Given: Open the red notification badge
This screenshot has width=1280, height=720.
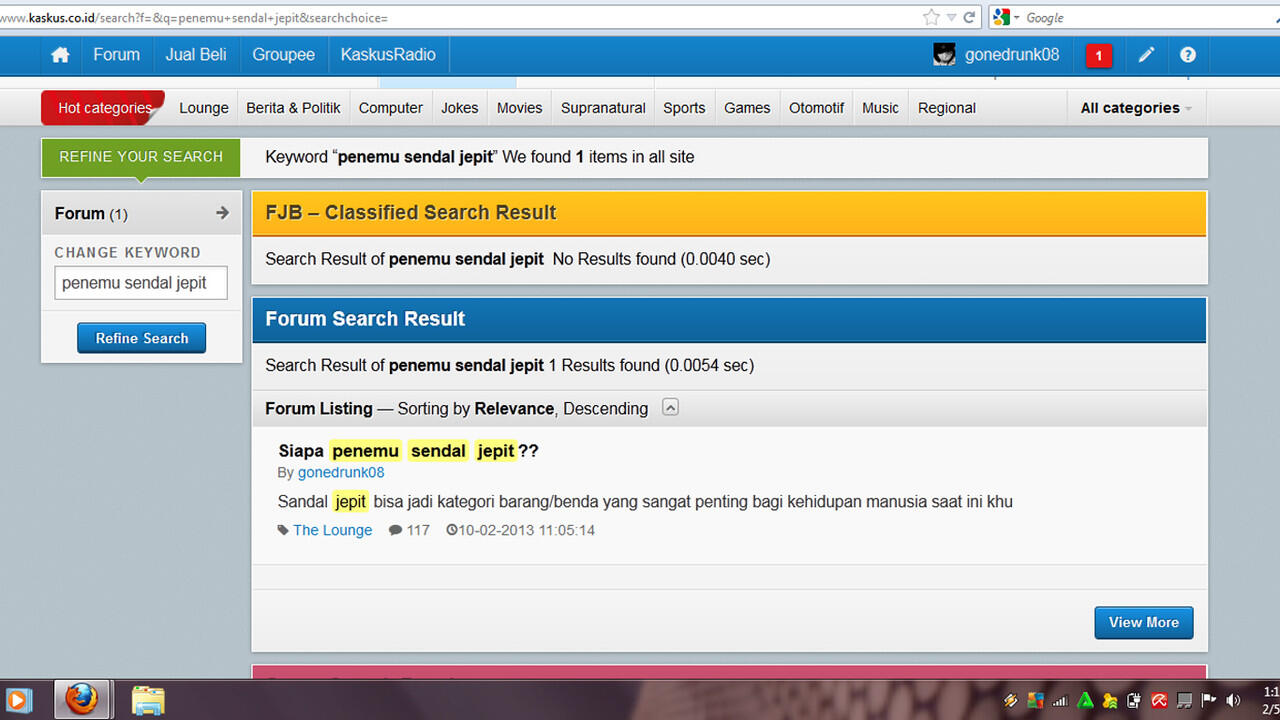Looking at the screenshot, I should point(1098,55).
